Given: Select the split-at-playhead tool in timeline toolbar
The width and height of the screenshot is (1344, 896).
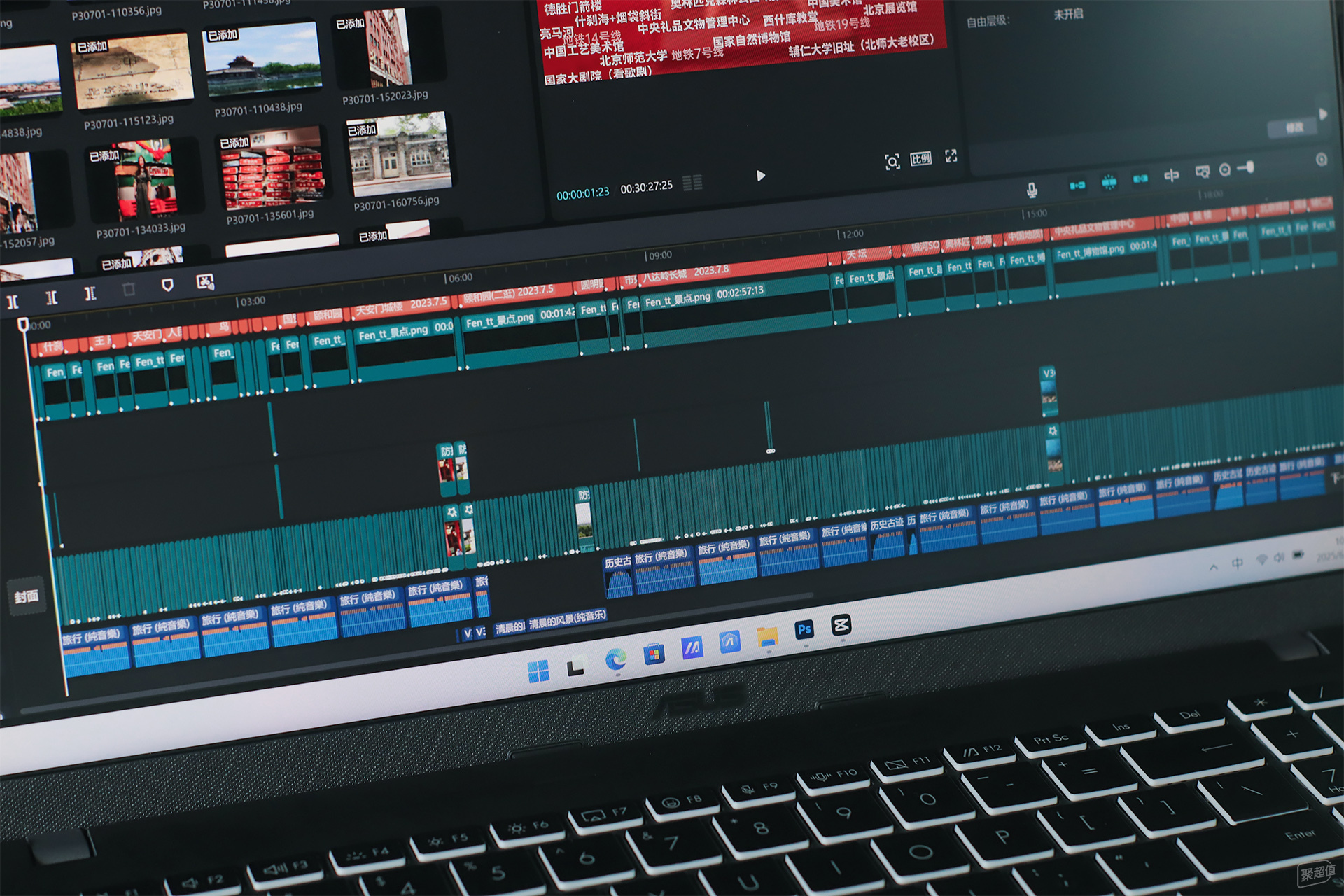Looking at the screenshot, I should (x=13, y=302).
